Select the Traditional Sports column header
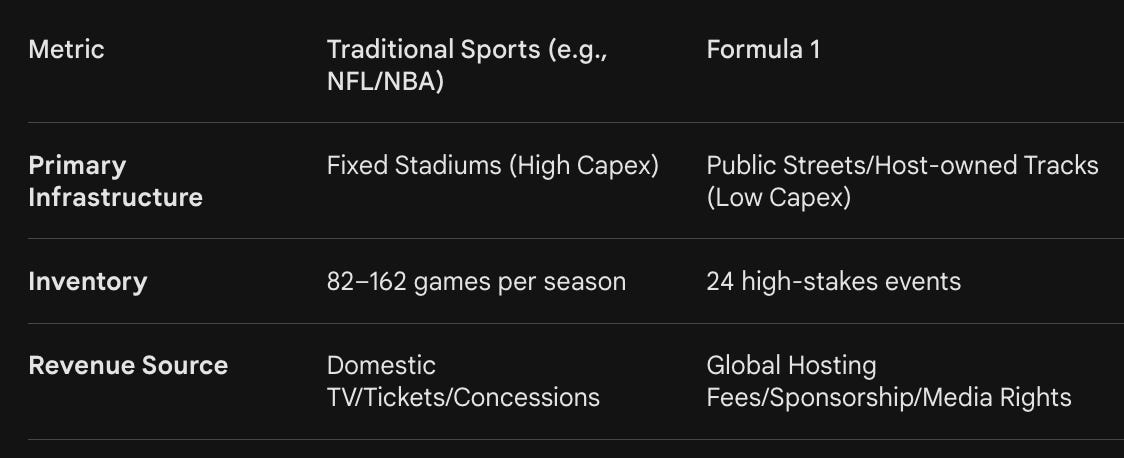Image resolution: width=1124 pixels, height=458 pixels. [x=467, y=65]
